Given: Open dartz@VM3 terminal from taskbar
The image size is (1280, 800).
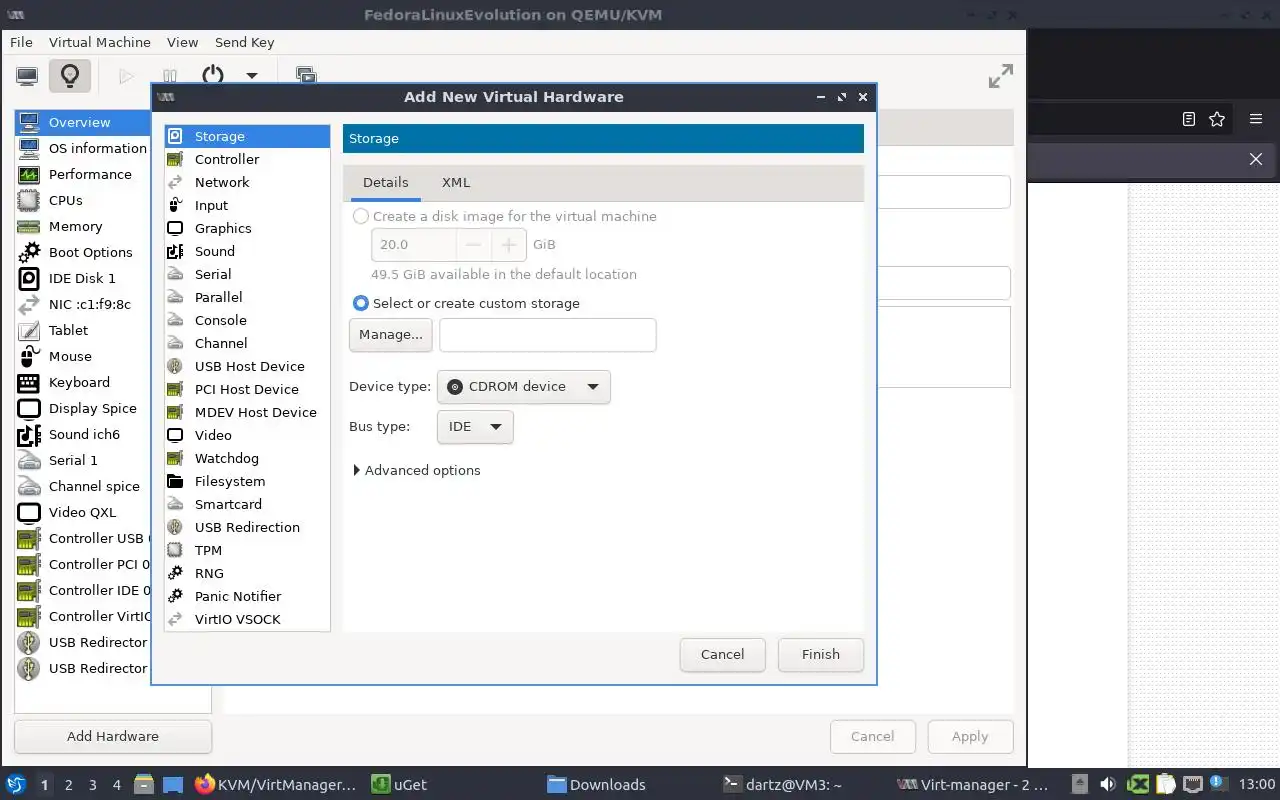Looking at the screenshot, I should pyautogui.click(x=784, y=785).
